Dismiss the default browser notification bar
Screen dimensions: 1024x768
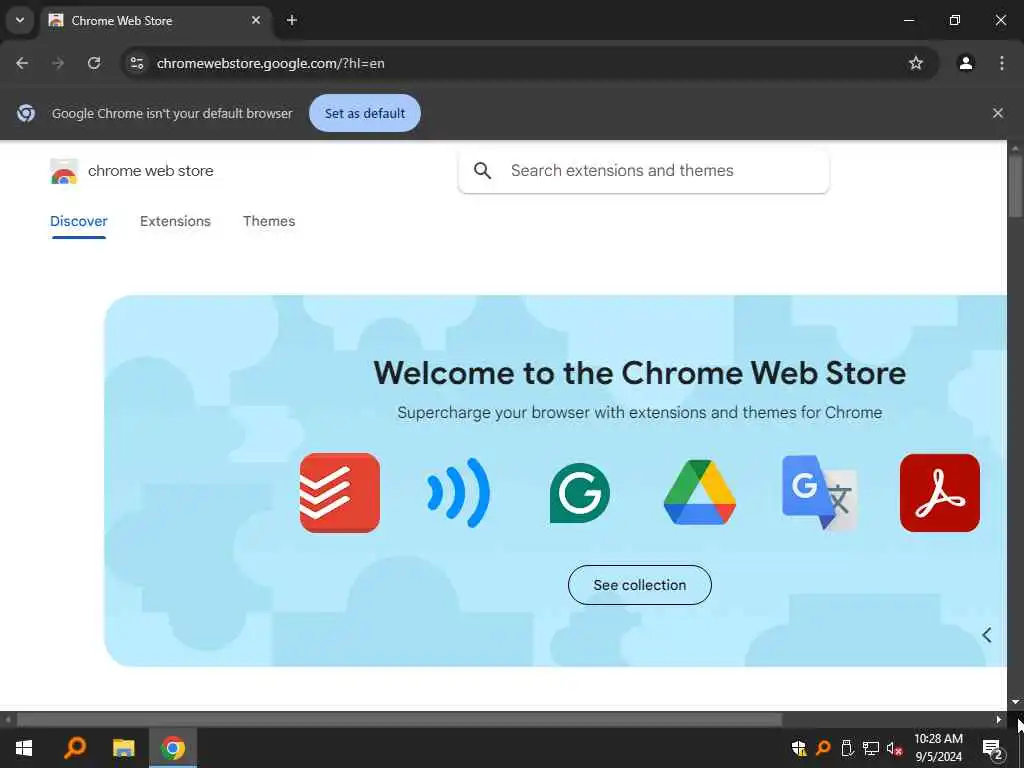pos(997,113)
